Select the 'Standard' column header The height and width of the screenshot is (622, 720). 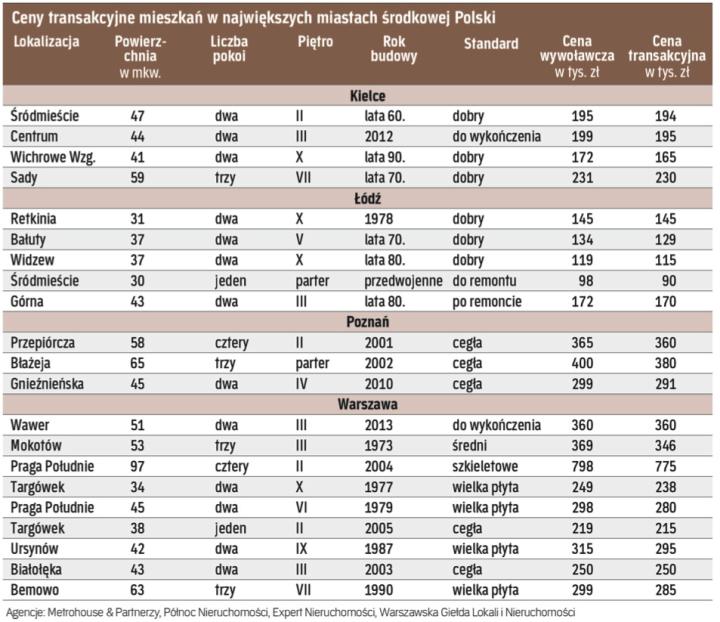[490, 44]
